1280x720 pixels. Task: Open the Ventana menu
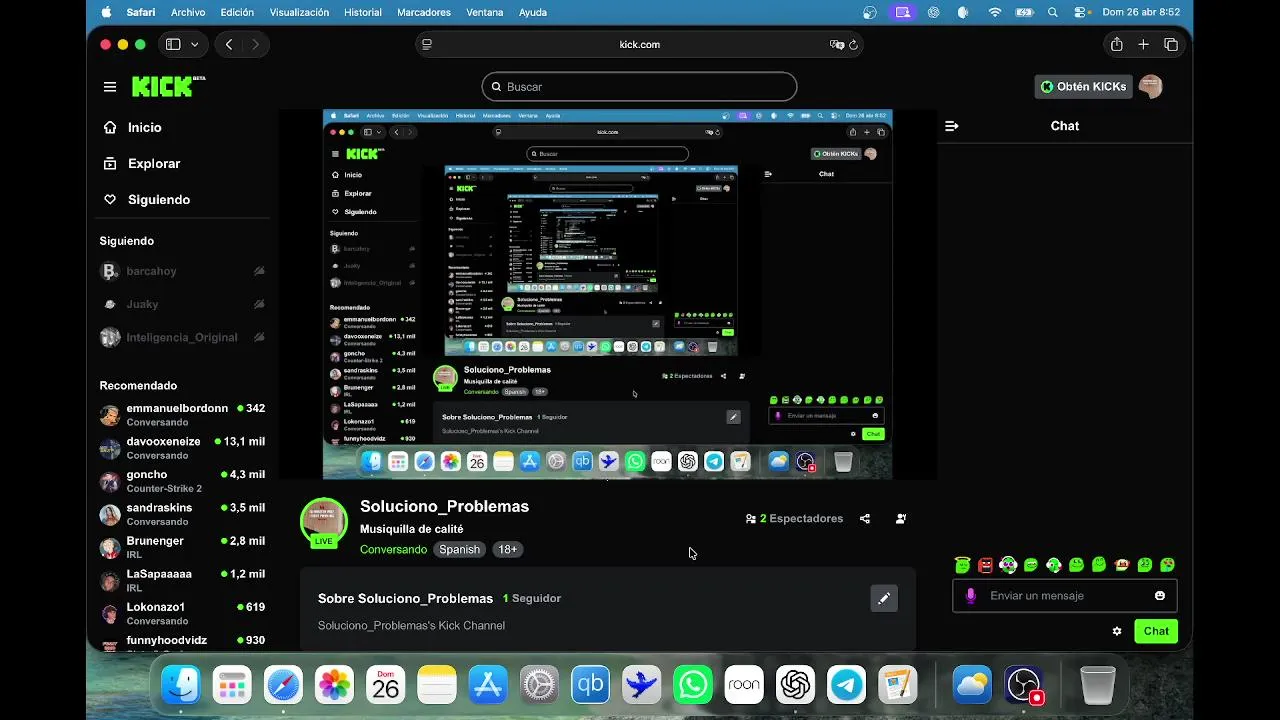[485, 12]
